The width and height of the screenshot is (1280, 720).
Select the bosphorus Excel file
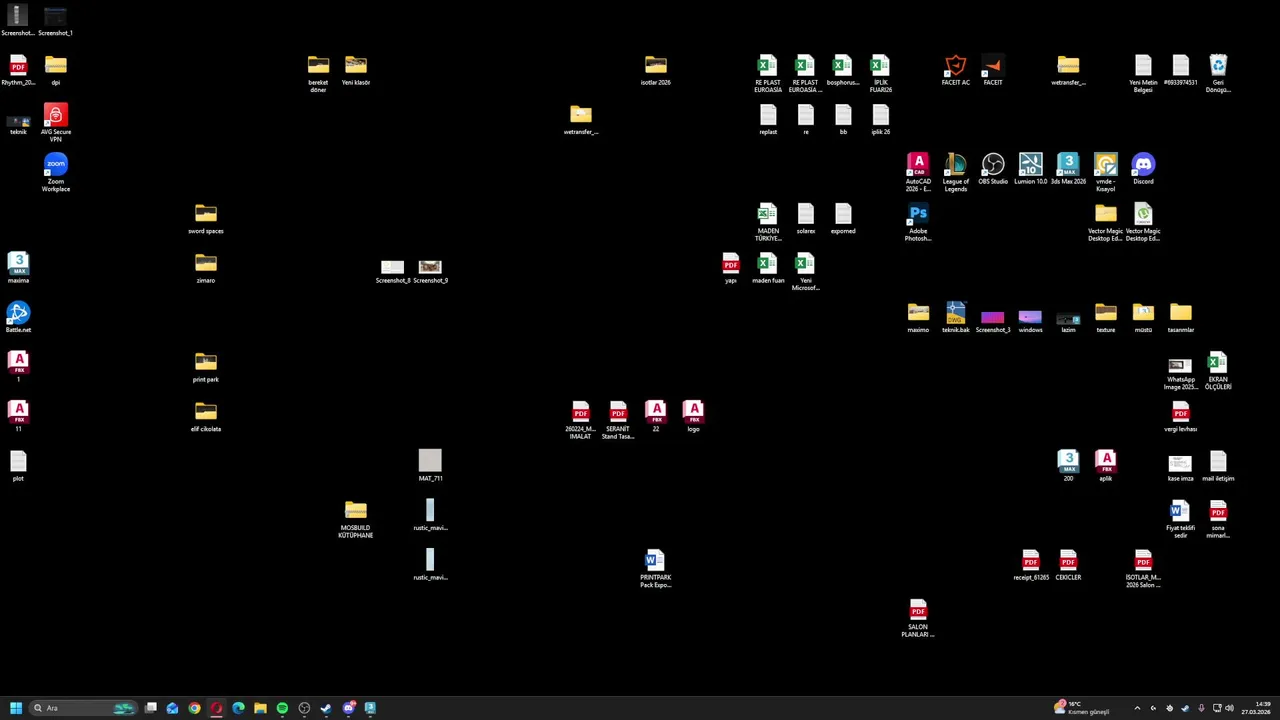(x=843, y=71)
